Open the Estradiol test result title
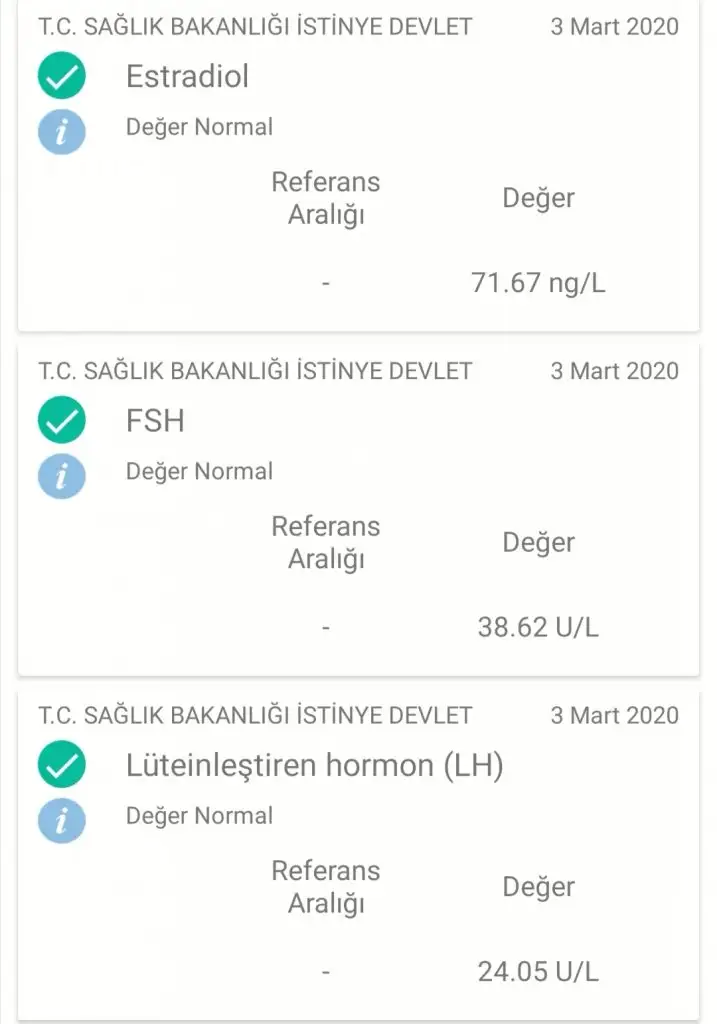717x1024 pixels. pos(187,76)
